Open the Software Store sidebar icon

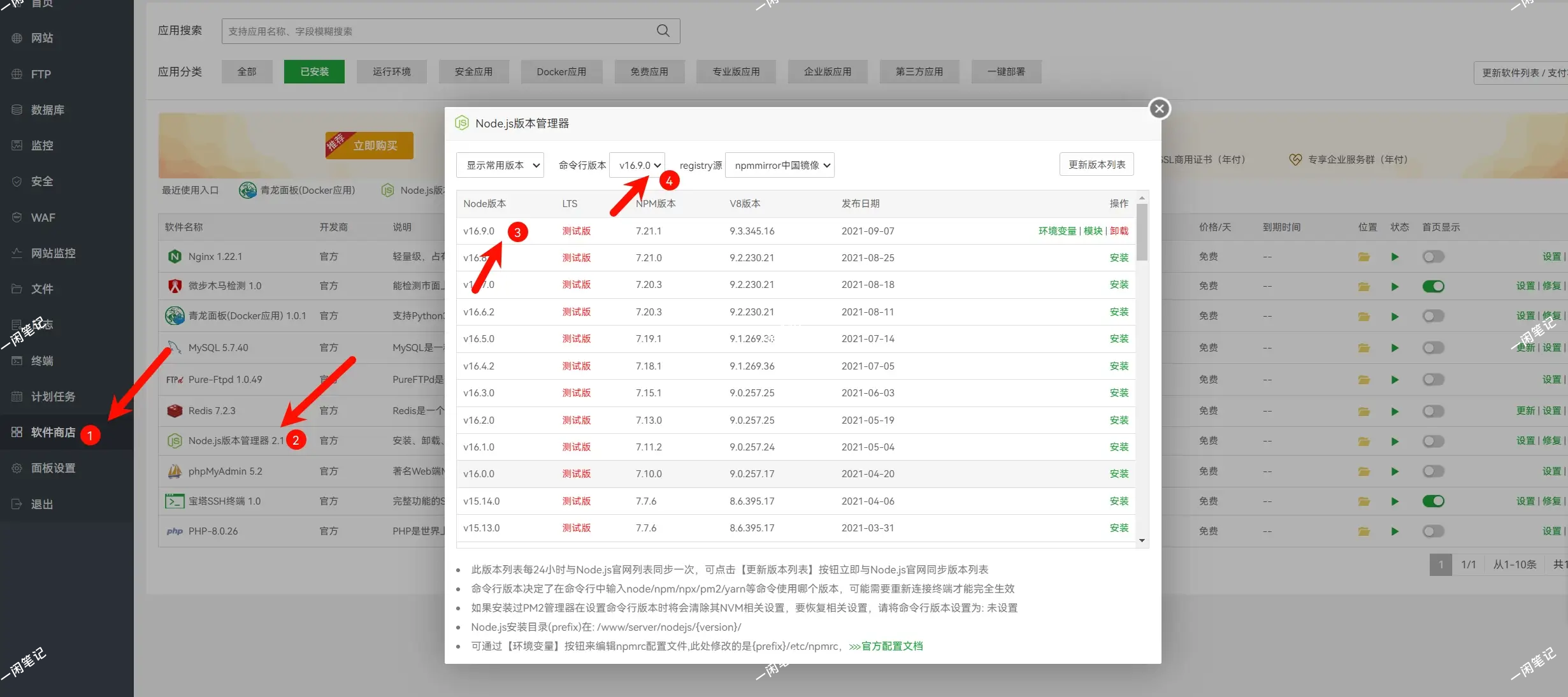[17, 432]
